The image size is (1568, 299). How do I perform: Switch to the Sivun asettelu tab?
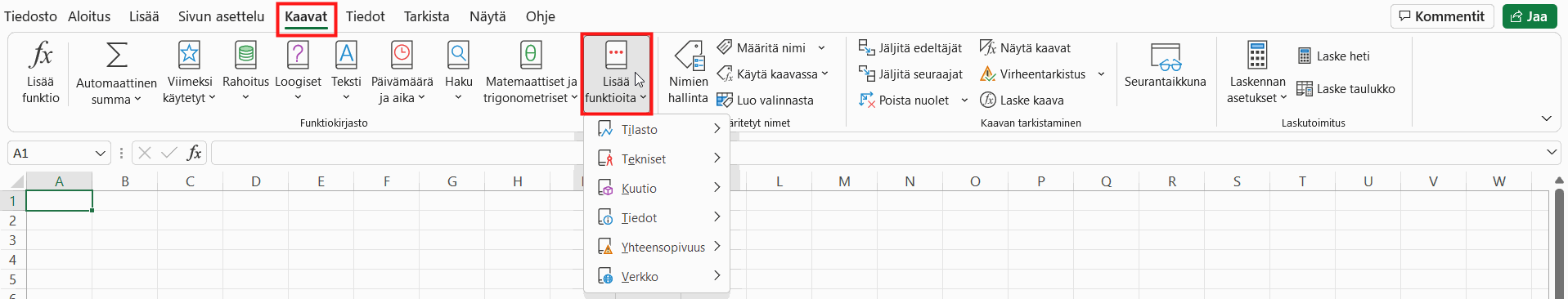point(221,16)
